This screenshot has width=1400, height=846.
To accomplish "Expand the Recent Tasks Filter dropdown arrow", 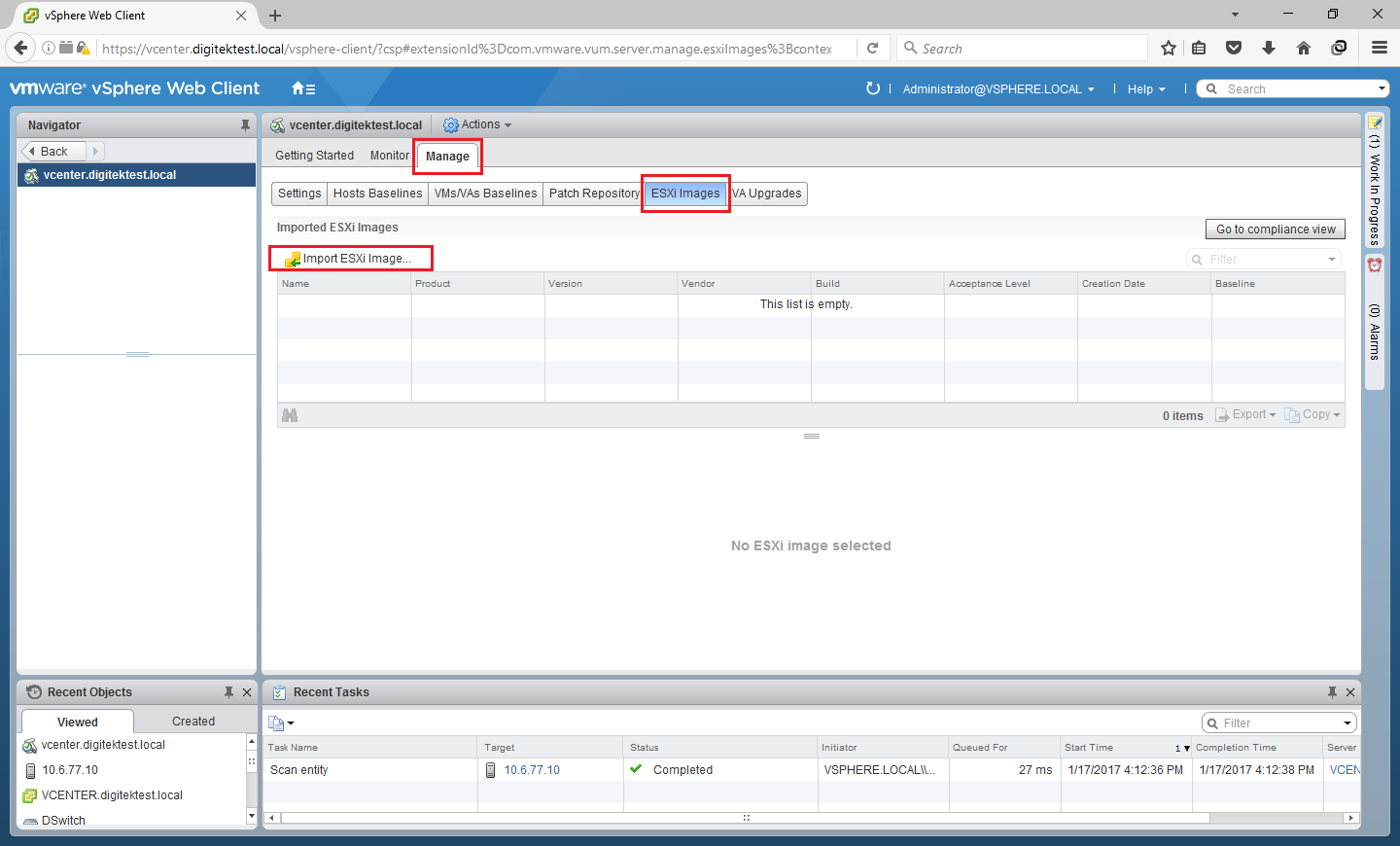I will pyautogui.click(x=1347, y=723).
